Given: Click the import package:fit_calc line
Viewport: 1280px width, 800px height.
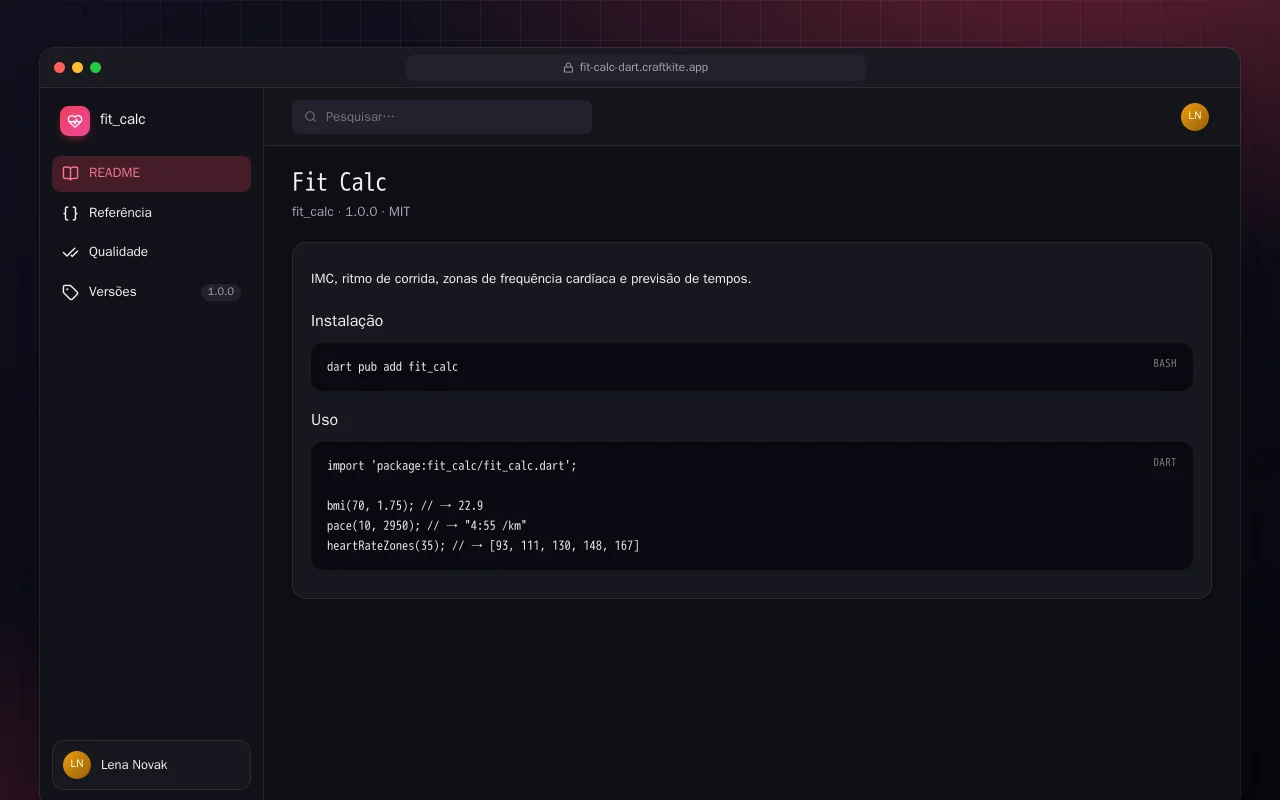Looking at the screenshot, I should tap(452, 466).
